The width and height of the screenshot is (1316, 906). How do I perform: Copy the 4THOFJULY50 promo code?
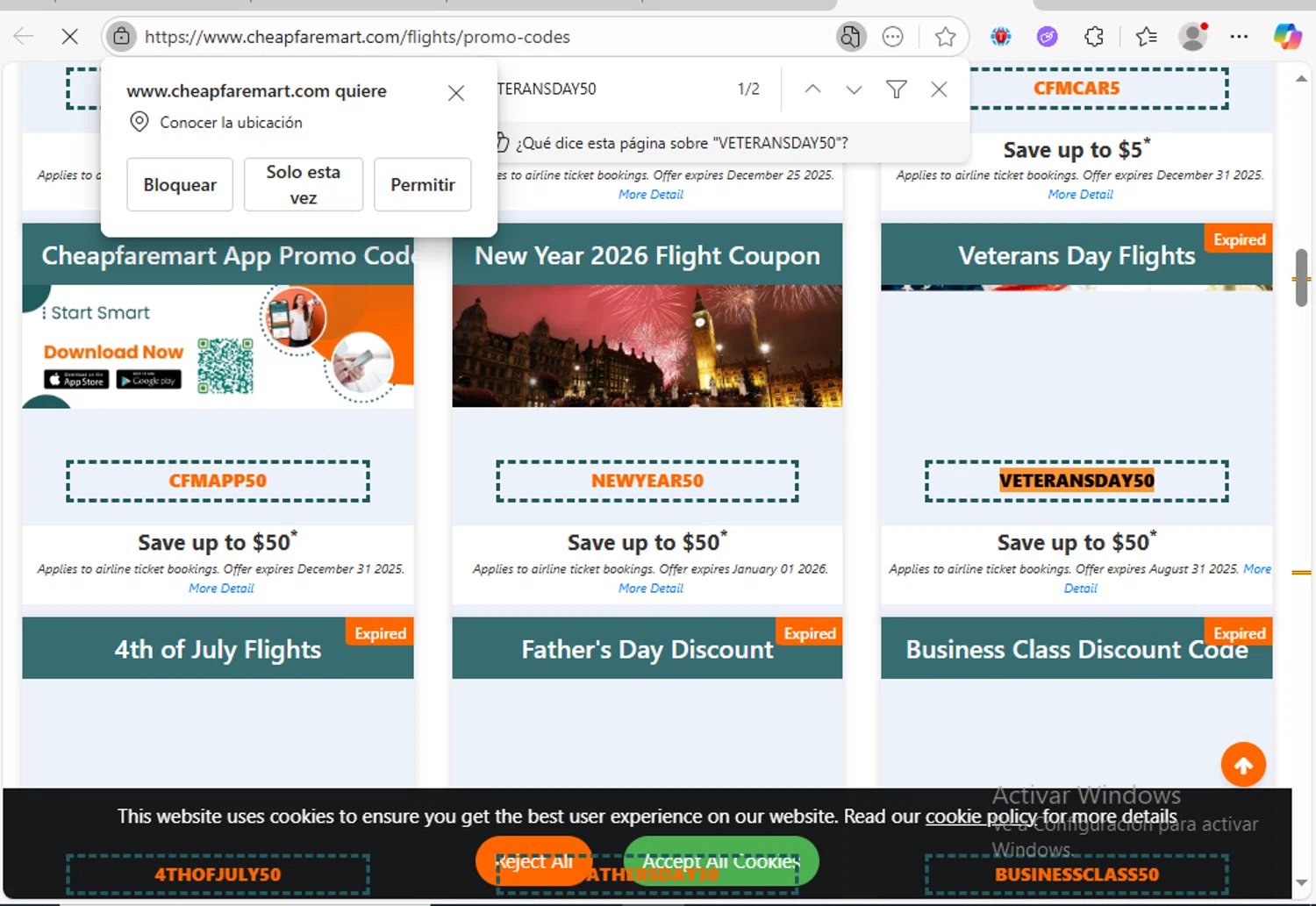pos(218,874)
